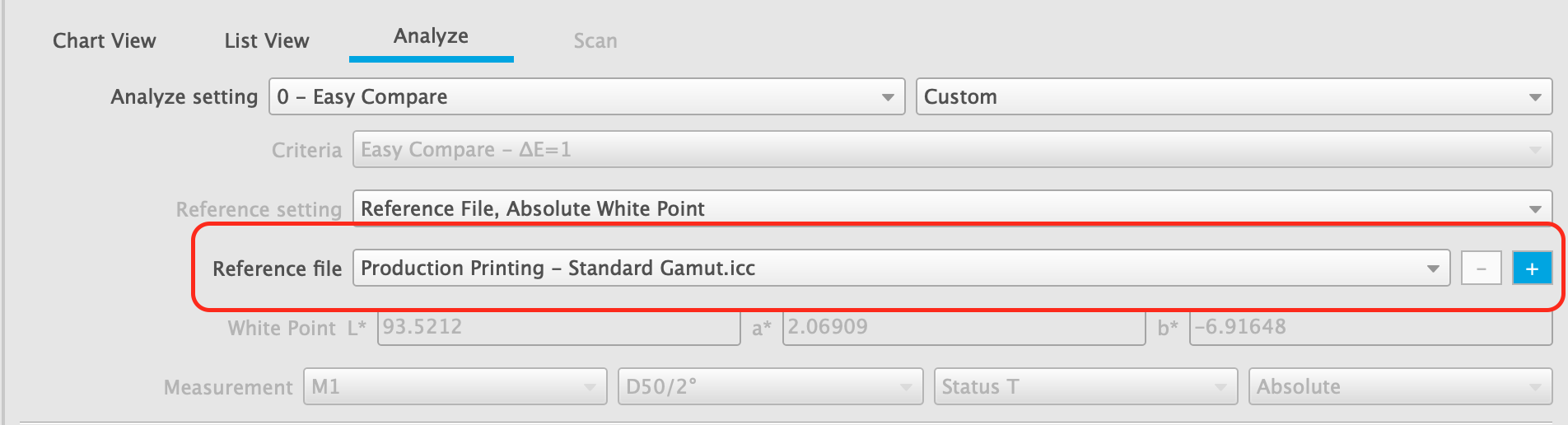
Task: Remove reference file with minus button
Action: tap(1482, 269)
